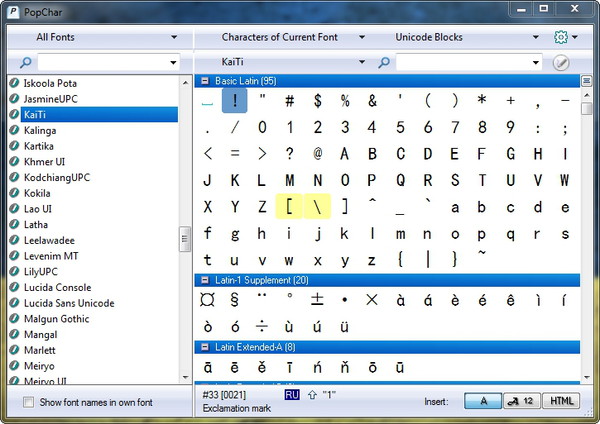Toggle insert with font formatting mode
This screenshot has height=424, width=600.
click(521, 401)
